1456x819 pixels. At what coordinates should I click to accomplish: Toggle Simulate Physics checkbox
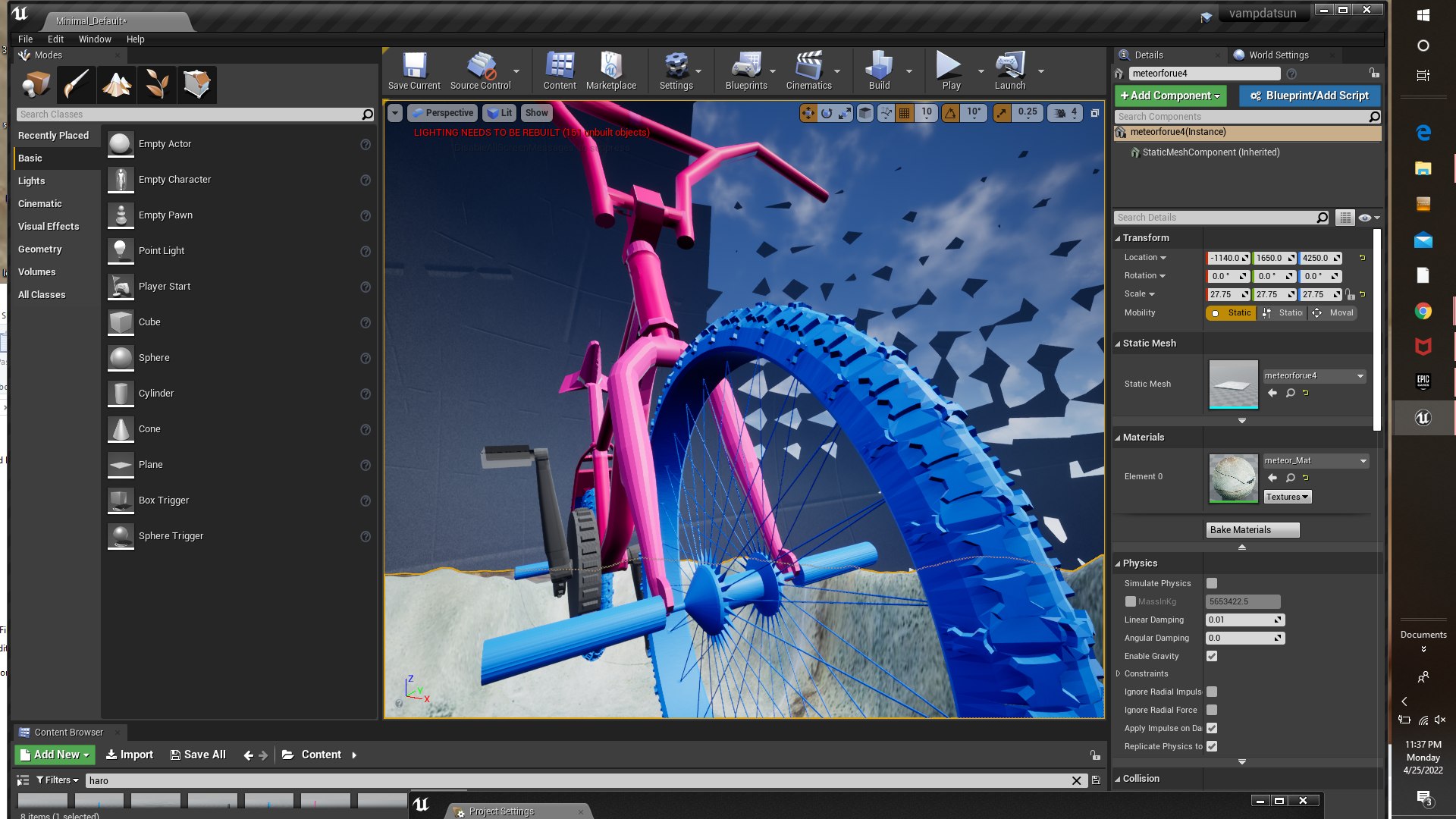point(1212,583)
